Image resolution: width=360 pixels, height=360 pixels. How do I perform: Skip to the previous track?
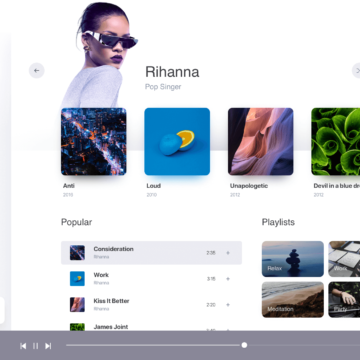click(23, 346)
